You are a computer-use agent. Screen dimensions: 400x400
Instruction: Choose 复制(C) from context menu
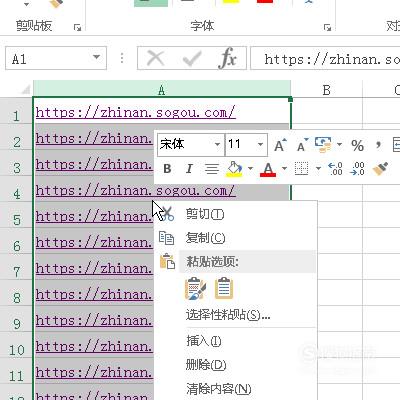(236, 238)
